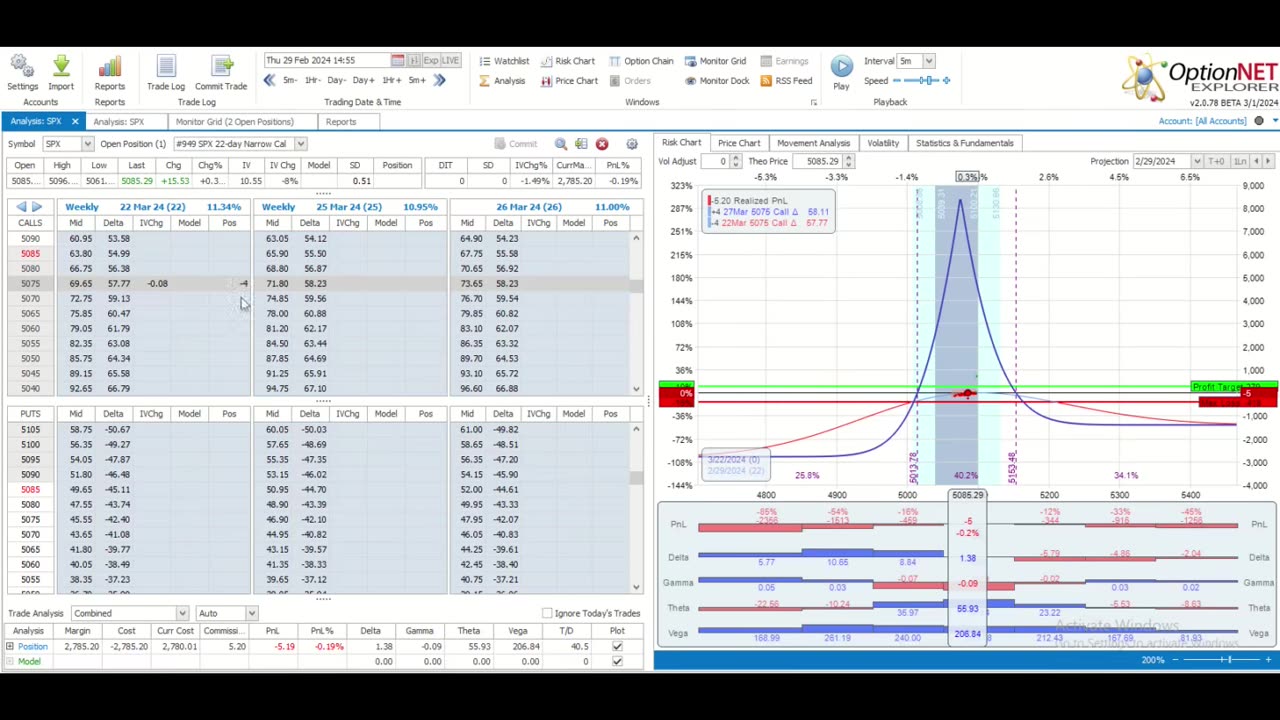Viewport: 1280px width, 720px height.
Task: Toggle the Model row Plot checkbox
Action: point(617,661)
